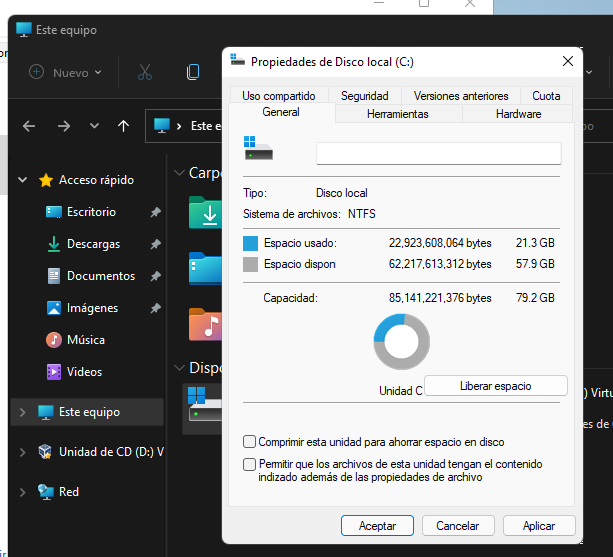
Task: Click the pin icon next to Descargas
Action: pos(156,244)
